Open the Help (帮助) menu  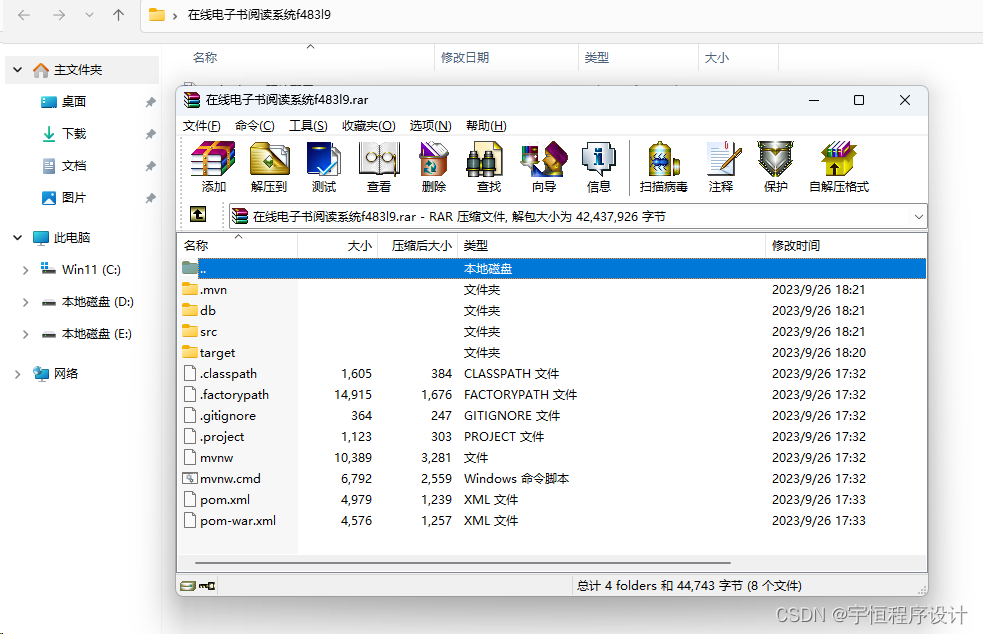pos(486,125)
